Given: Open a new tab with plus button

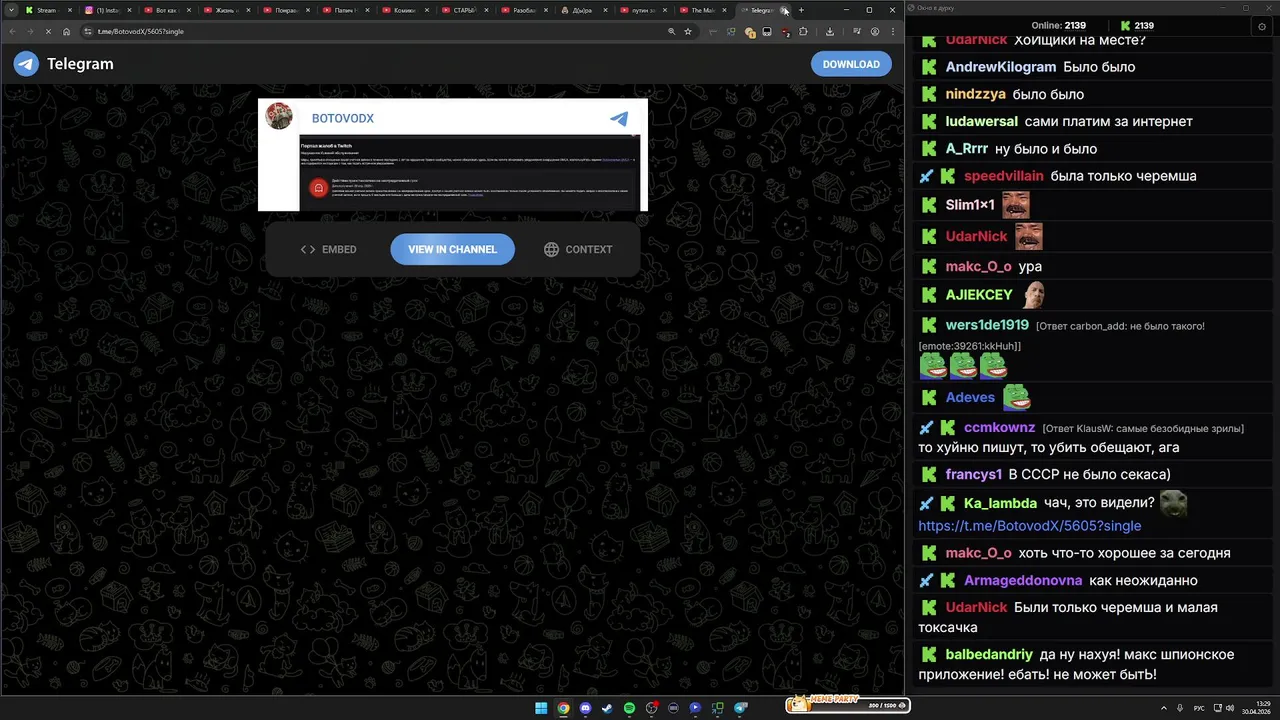Looking at the screenshot, I should click(800, 10).
